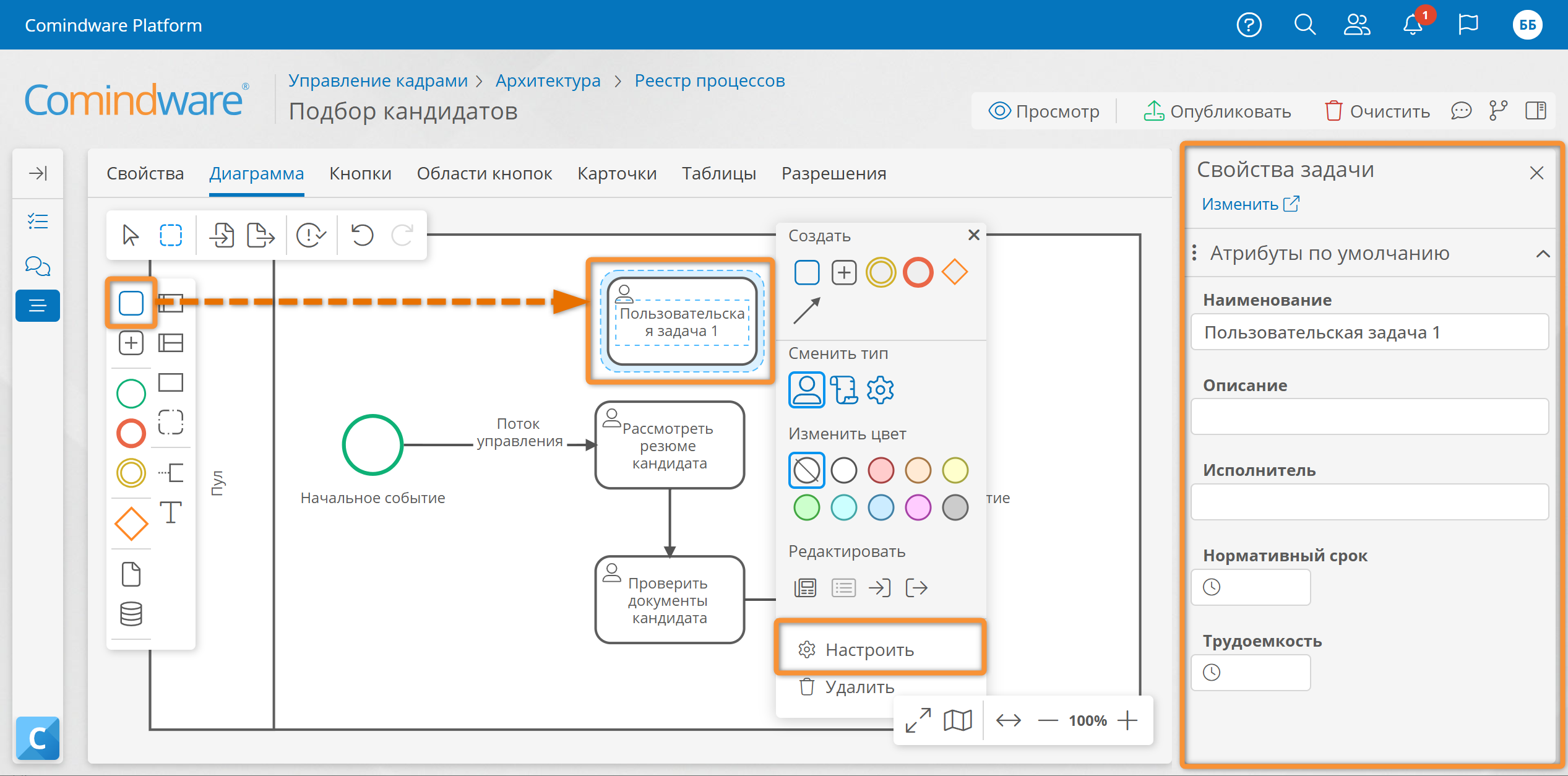Zoom in with the plus button
Image resolution: width=1568 pixels, height=776 pixels.
(x=1127, y=720)
